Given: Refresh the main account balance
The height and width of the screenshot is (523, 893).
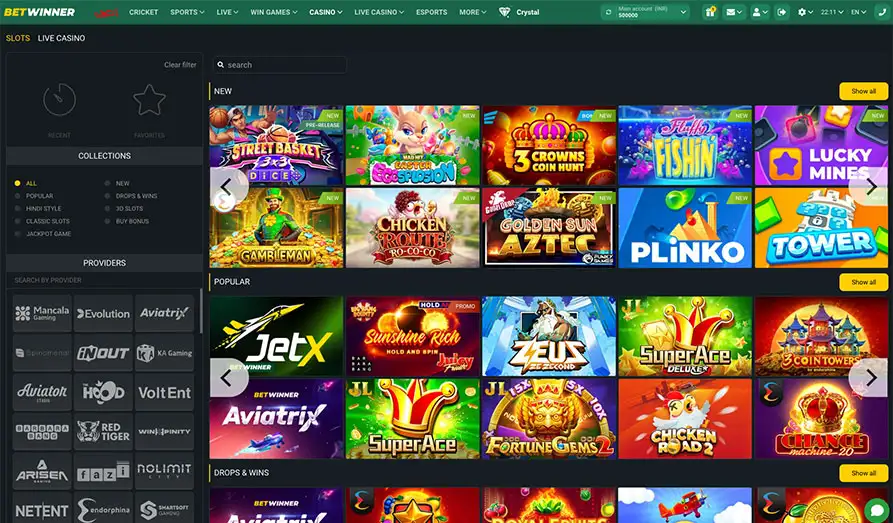Looking at the screenshot, I should [x=609, y=12].
